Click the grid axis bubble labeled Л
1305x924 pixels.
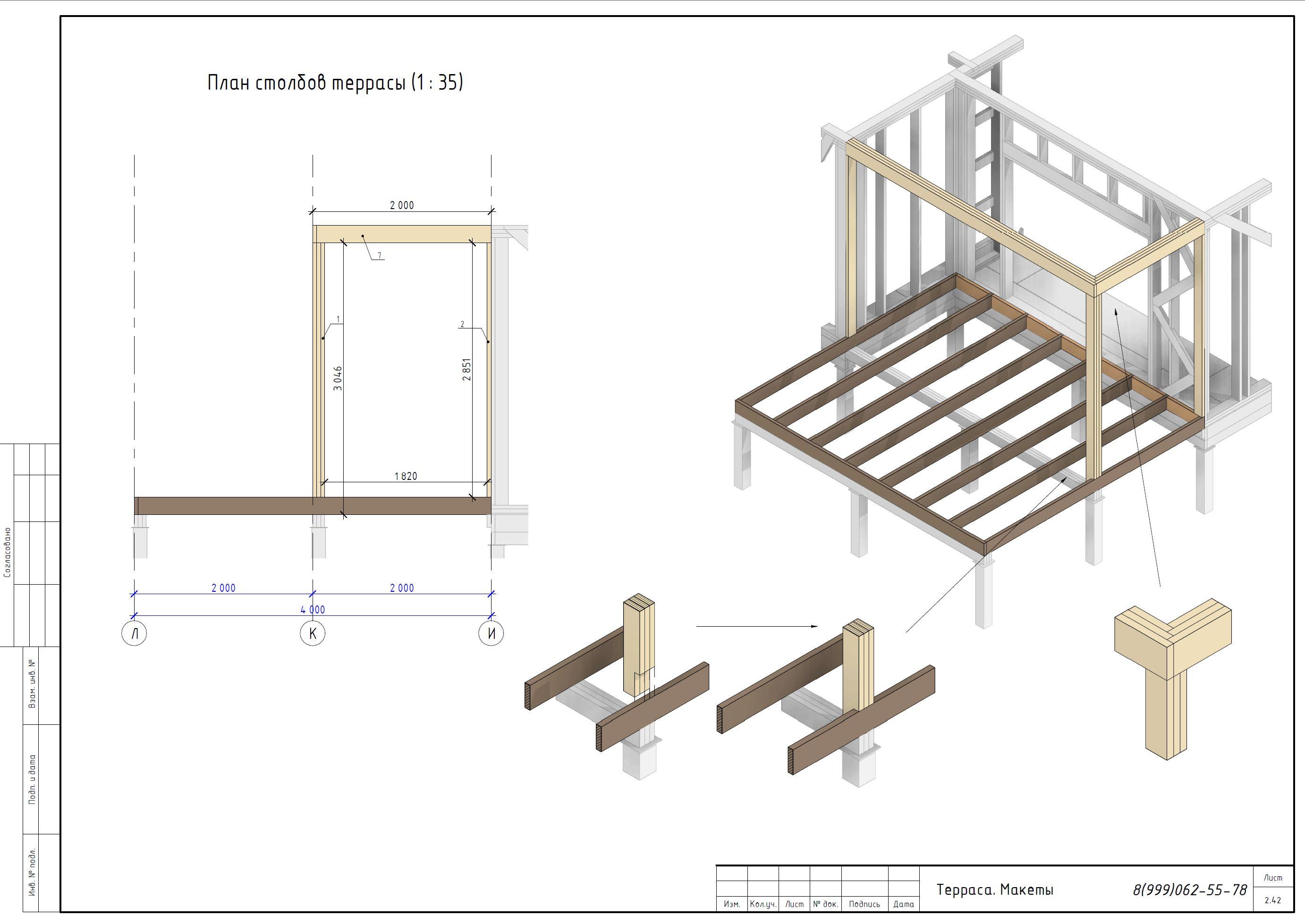pos(134,633)
